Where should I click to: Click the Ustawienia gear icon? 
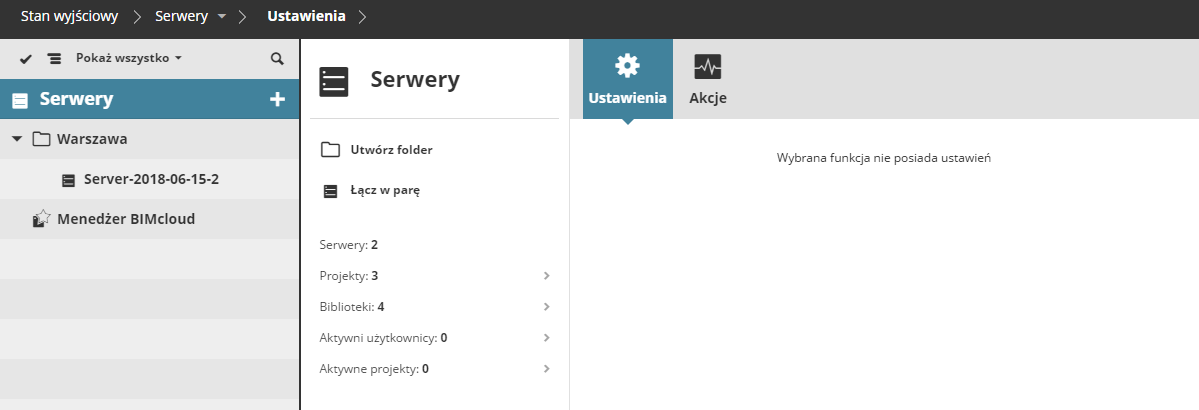(627, 66)
